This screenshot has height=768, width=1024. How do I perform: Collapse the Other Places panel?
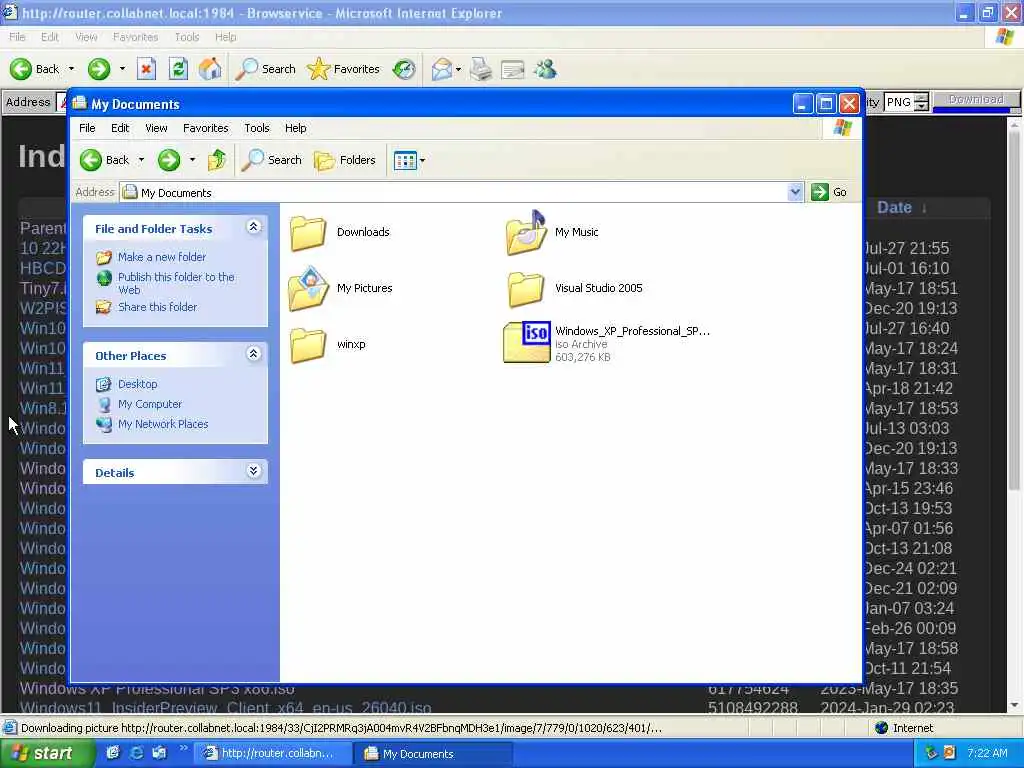pos(253,354)
